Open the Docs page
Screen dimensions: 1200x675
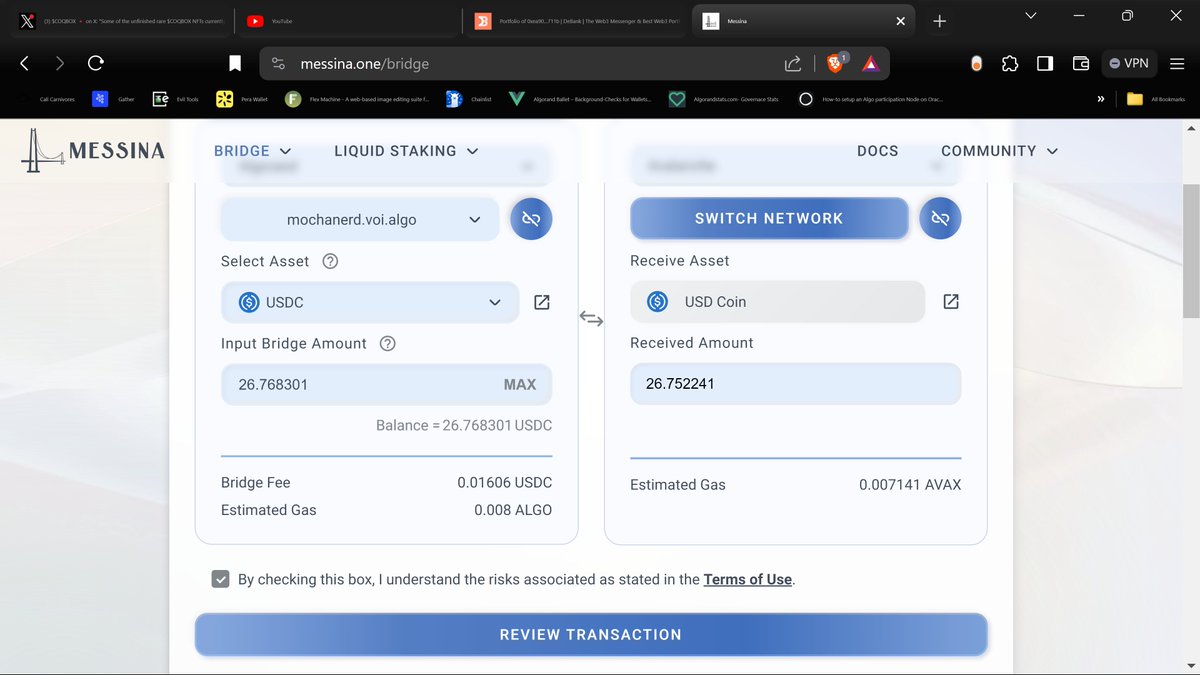click(x=878, y=151)
